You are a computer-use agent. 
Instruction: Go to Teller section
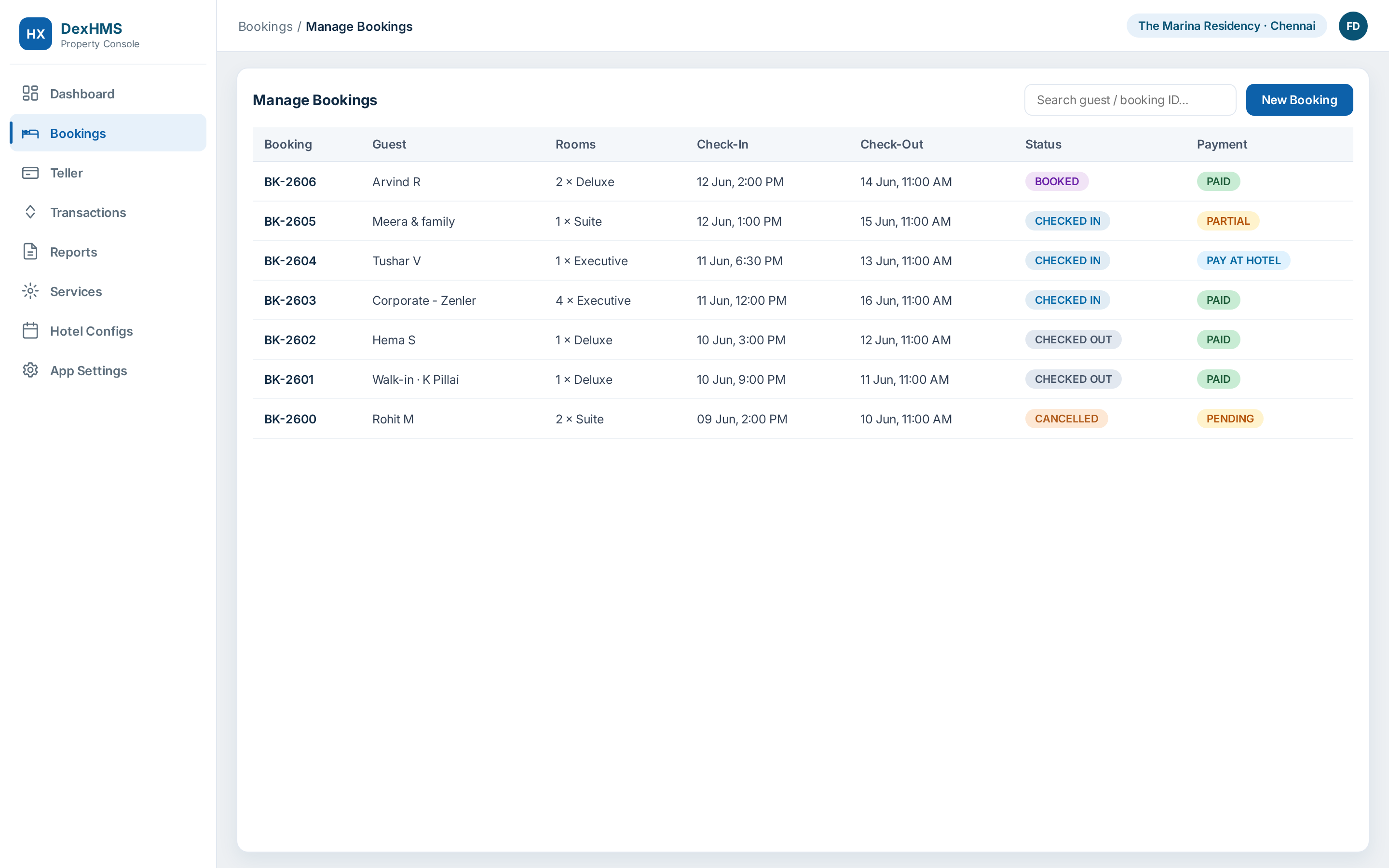click(x=108, y=173)
